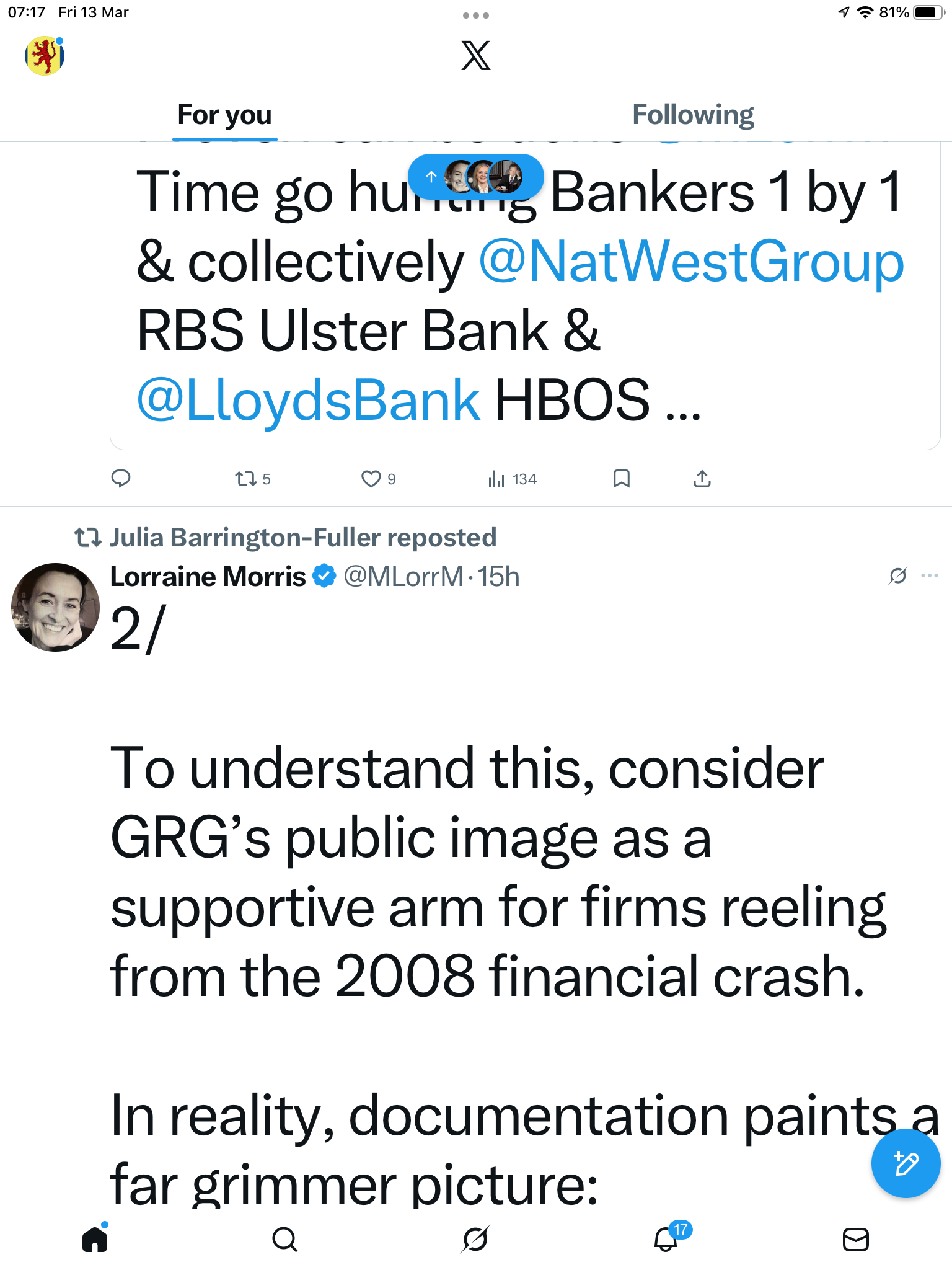Open Grok icon on Lorraine Morris tweet
This screenshot has height=1270, width=952.
pyautogui.click(x=897, y=575)
